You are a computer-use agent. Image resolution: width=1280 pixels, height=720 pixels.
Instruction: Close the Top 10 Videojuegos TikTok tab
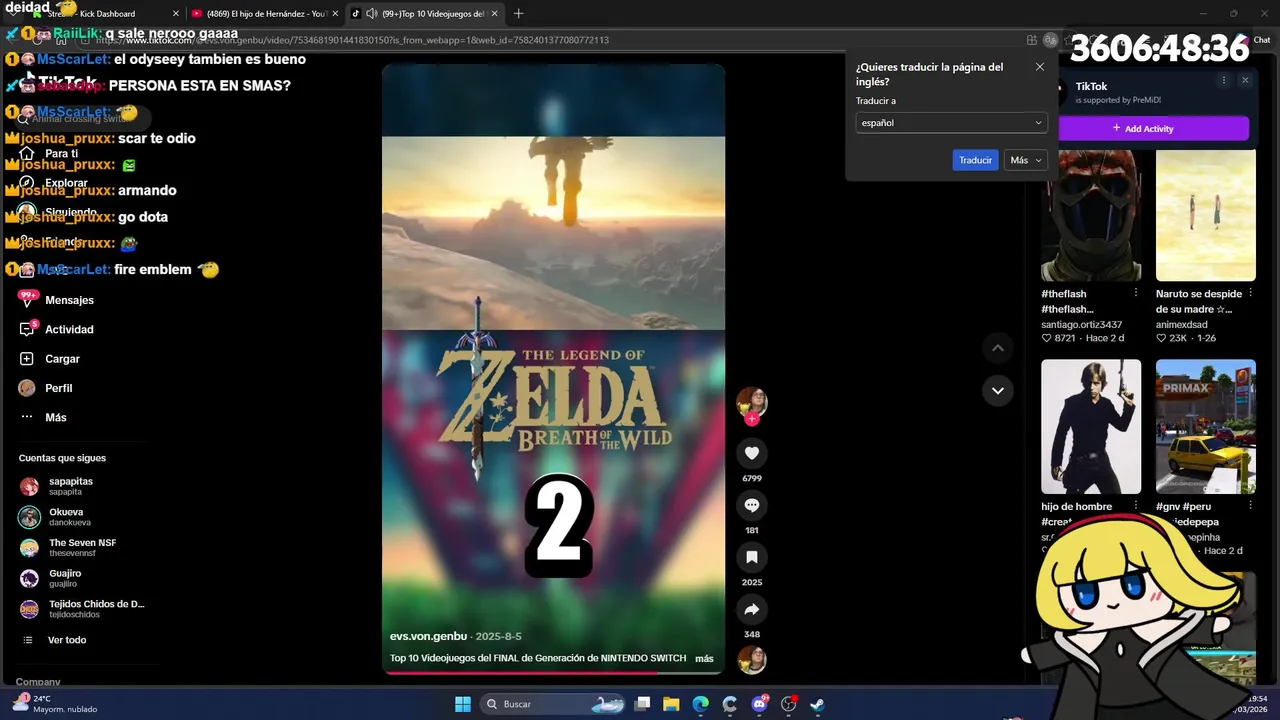(x=493, y=14)
